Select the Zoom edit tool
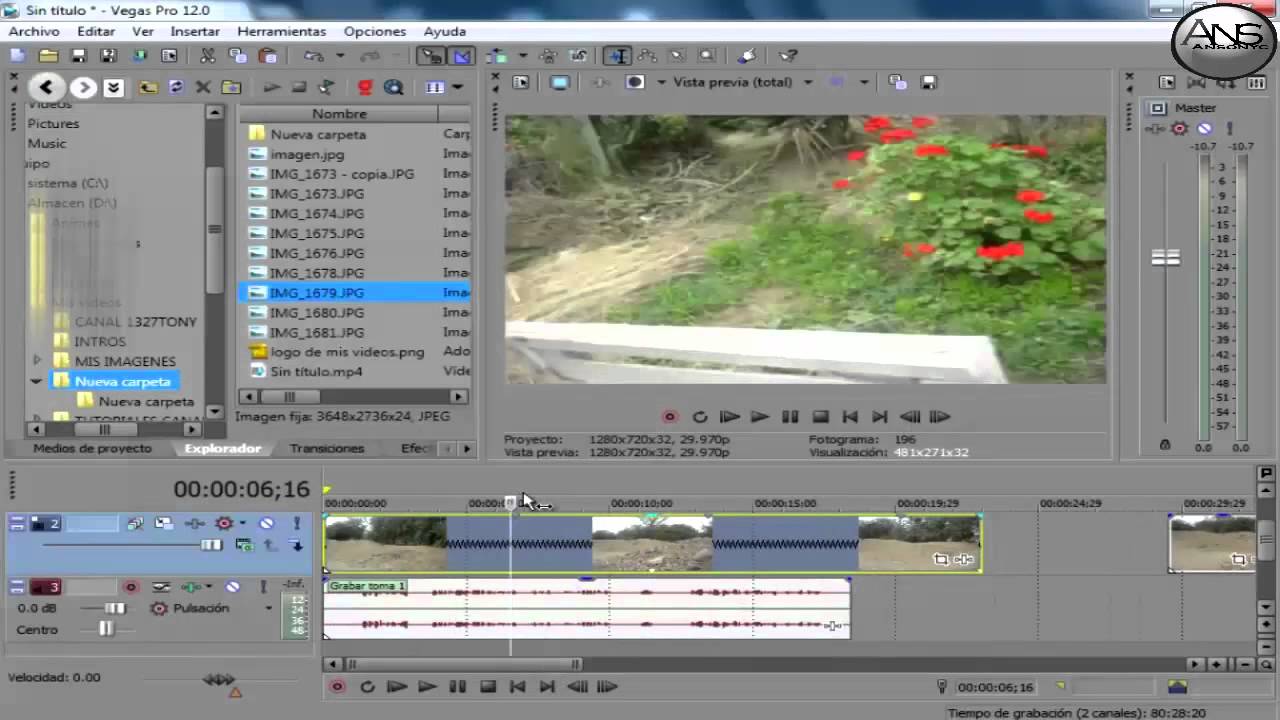The width and height of the screenshot is (1280, 720). click(x=707, y=56)
